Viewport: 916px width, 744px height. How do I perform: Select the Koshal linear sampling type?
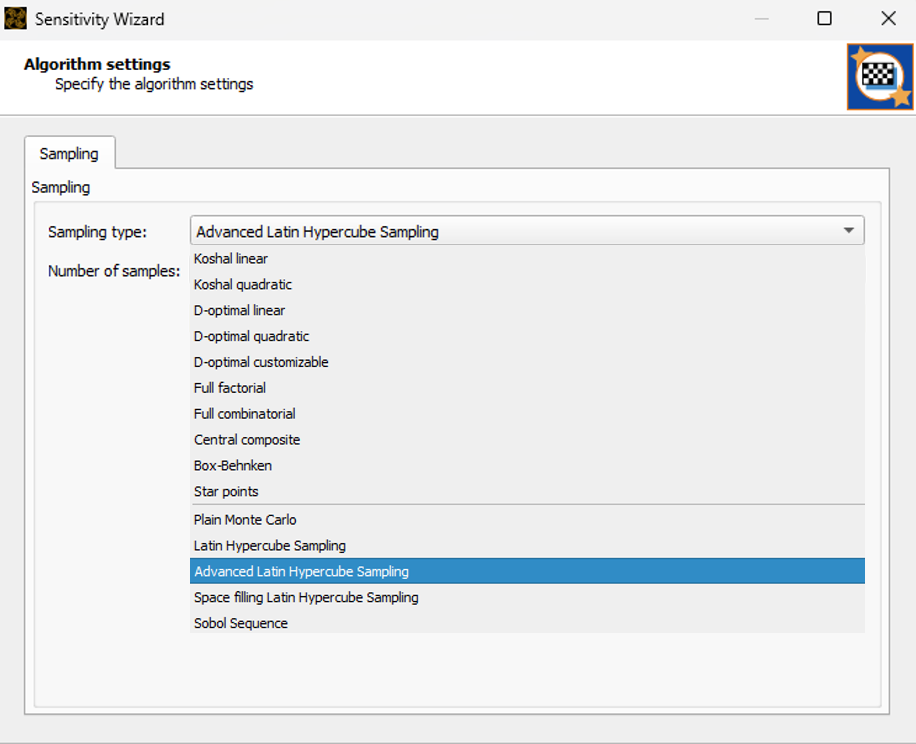click(232, 258)
